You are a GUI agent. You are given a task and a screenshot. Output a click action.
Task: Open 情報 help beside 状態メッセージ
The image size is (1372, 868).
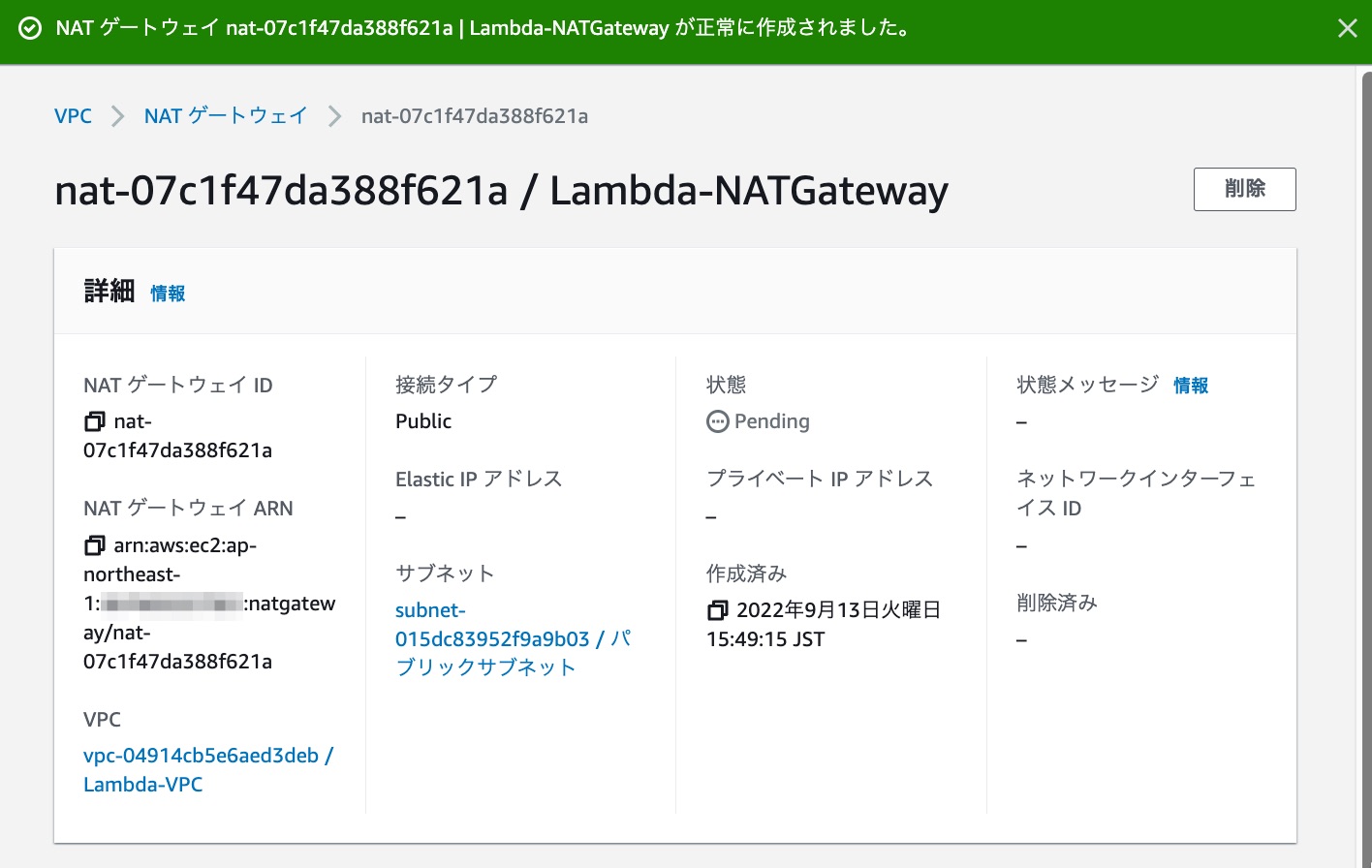pyautogui.click(x=1191, y=386)
